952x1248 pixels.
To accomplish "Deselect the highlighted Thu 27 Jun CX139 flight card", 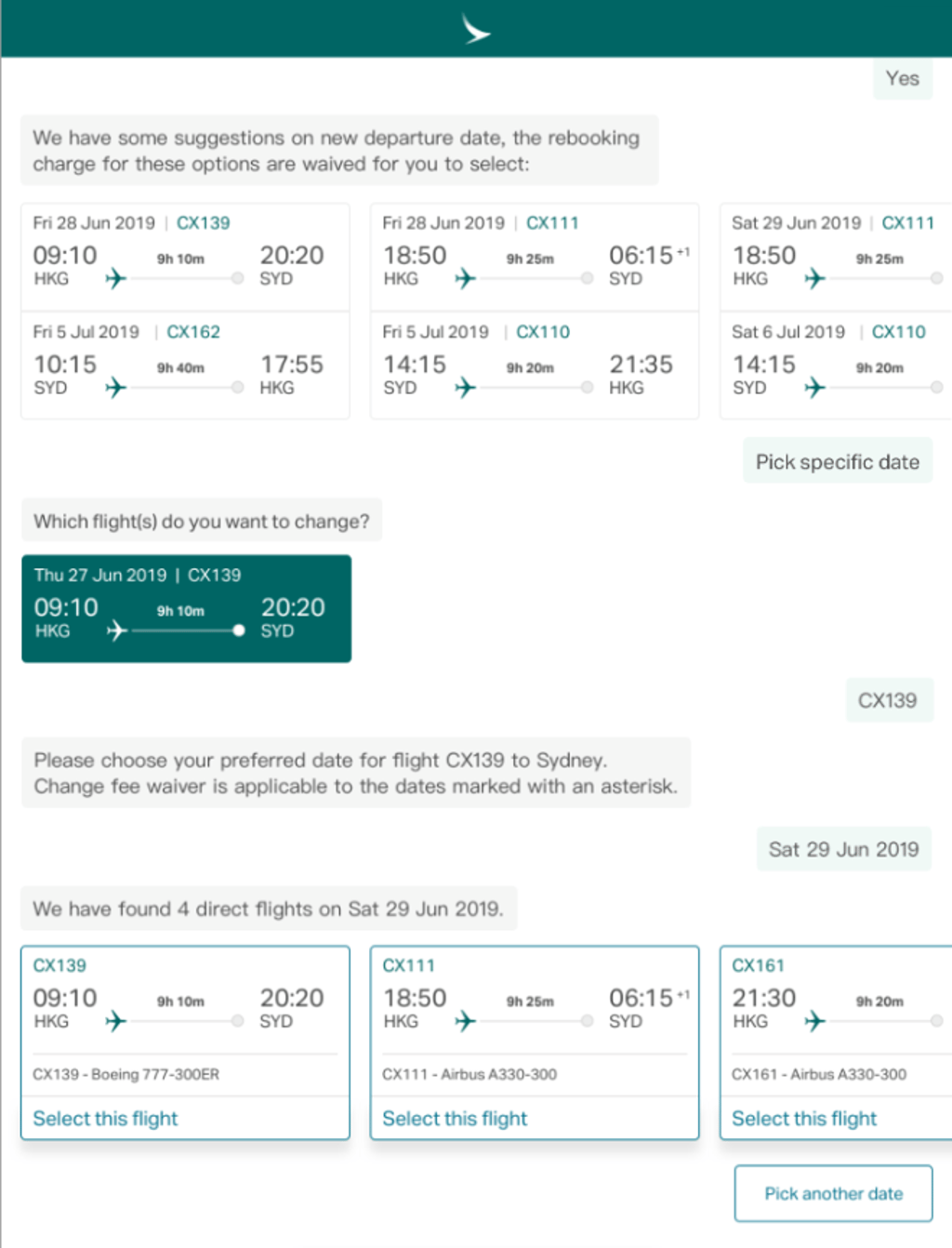I will (186, 609).
